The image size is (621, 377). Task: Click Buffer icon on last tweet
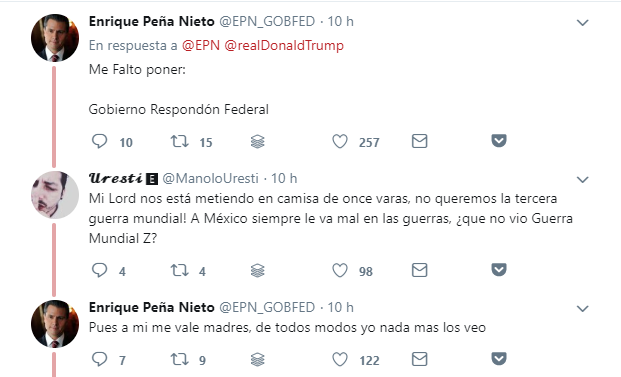click(x=257, y=360)
